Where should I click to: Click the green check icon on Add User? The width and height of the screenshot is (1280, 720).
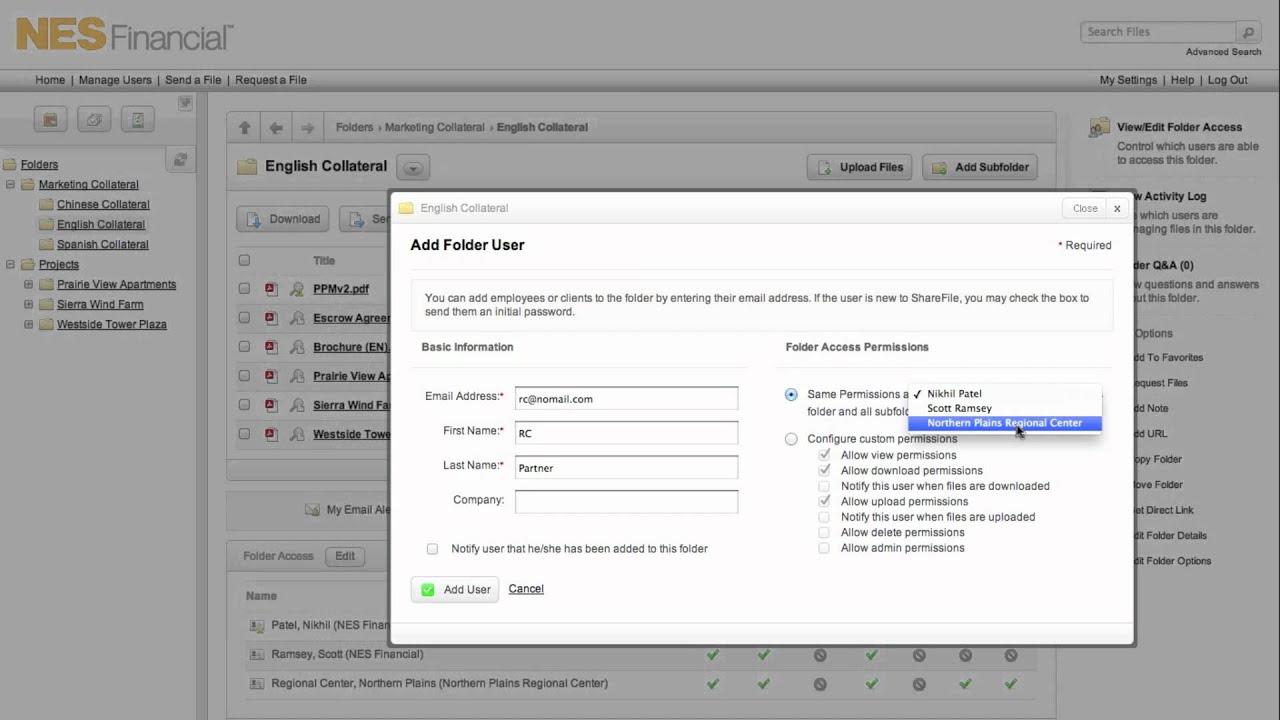pos(428,590)
